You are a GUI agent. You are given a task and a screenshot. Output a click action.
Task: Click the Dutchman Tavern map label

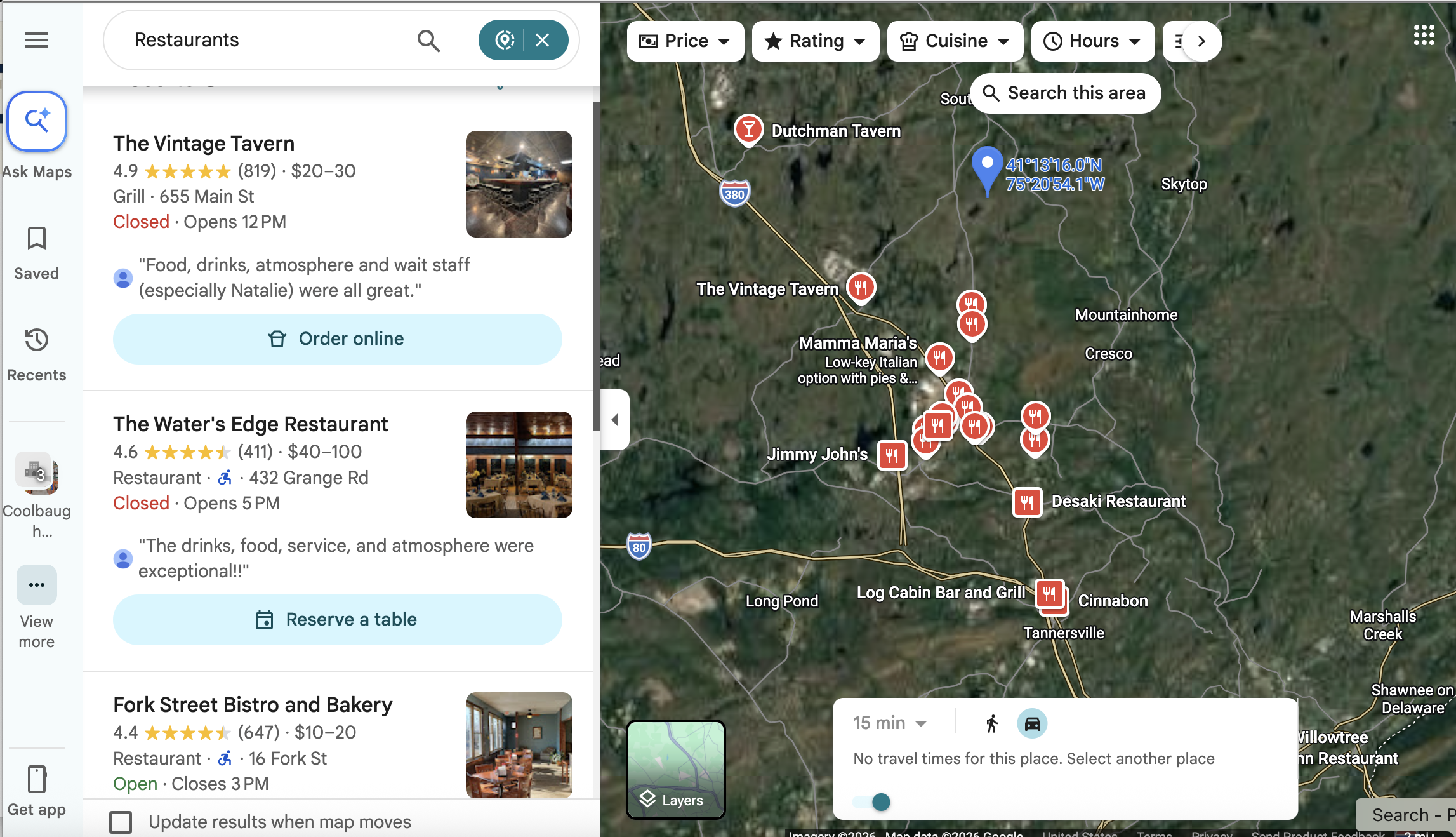[x=836, y=131]
